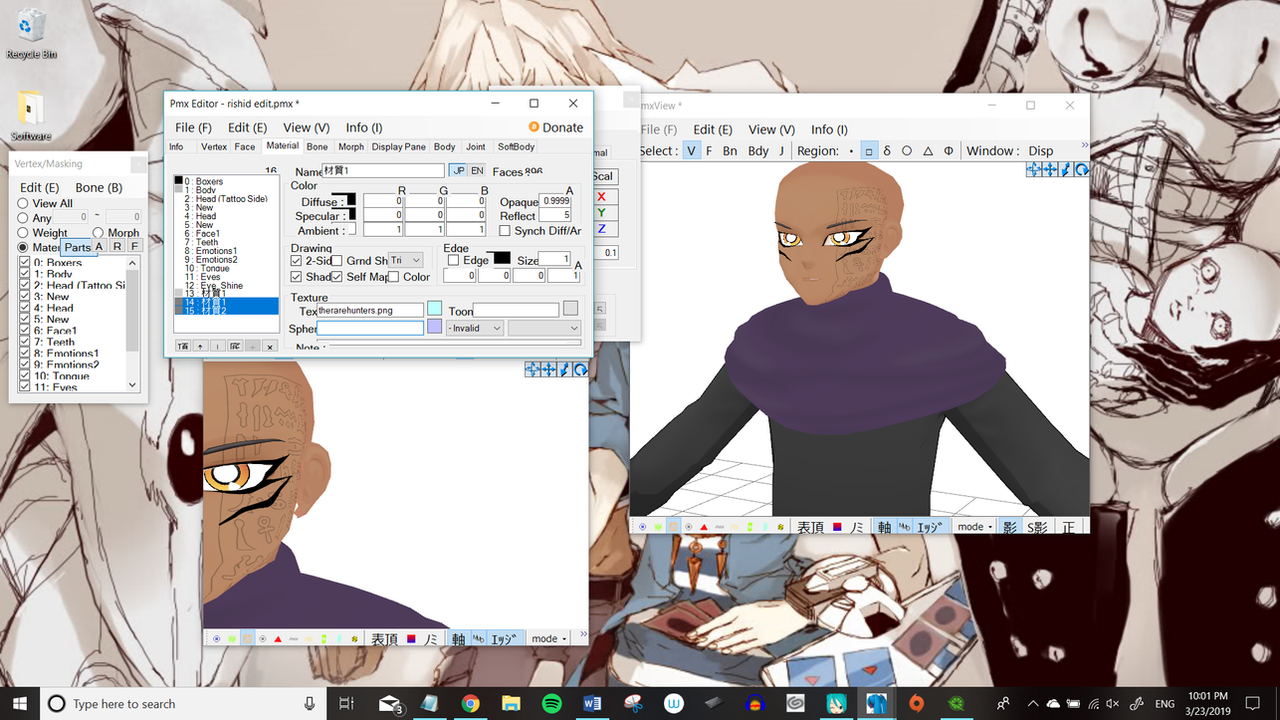Open the Tri drawing type dropdown
The height and width of the screenshot is (720, 1280).
406,260
